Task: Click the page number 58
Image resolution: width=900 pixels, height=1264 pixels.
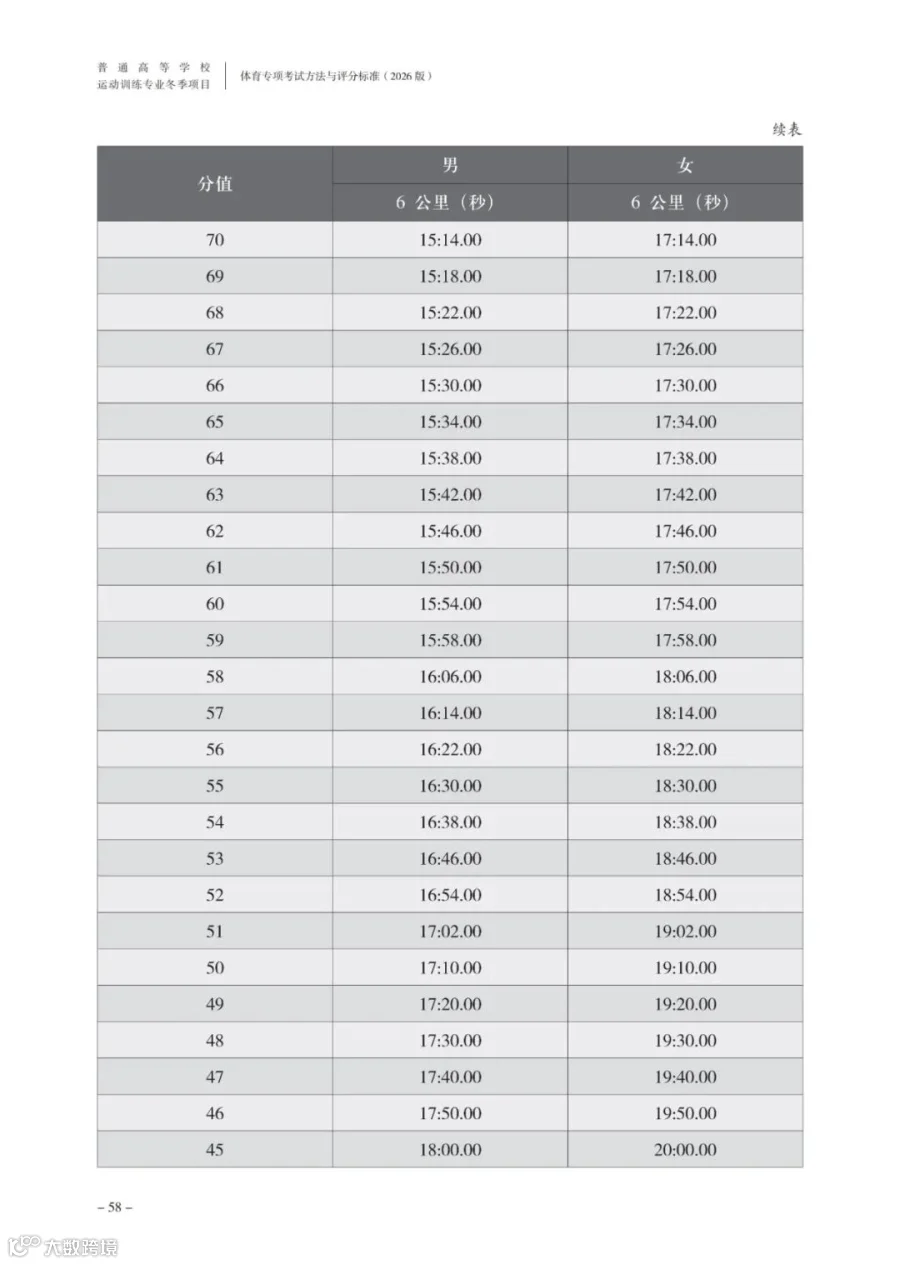Action: [x=115, y=1207]
